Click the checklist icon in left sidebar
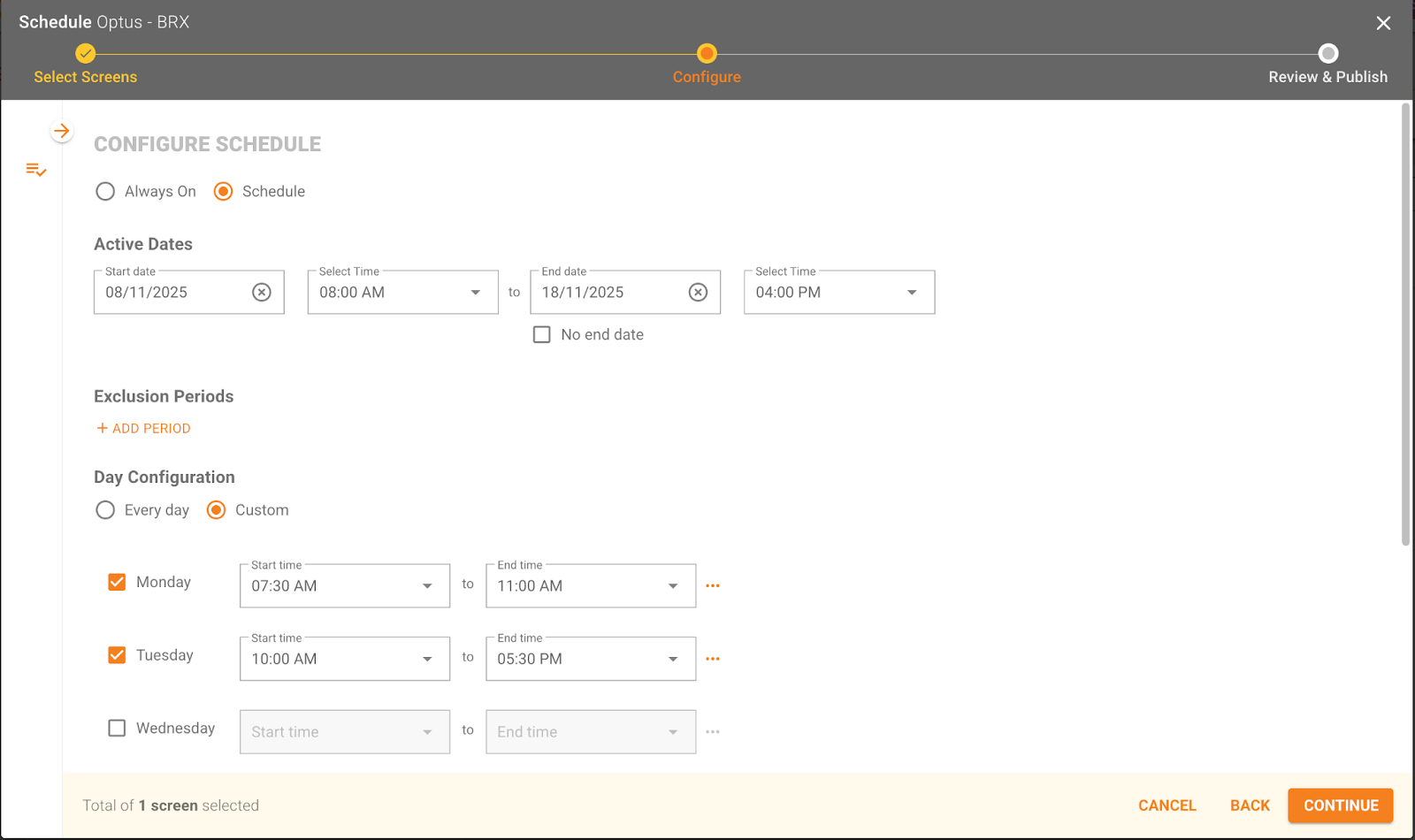This screenshot has width=1415, height=840. [36, 170]
